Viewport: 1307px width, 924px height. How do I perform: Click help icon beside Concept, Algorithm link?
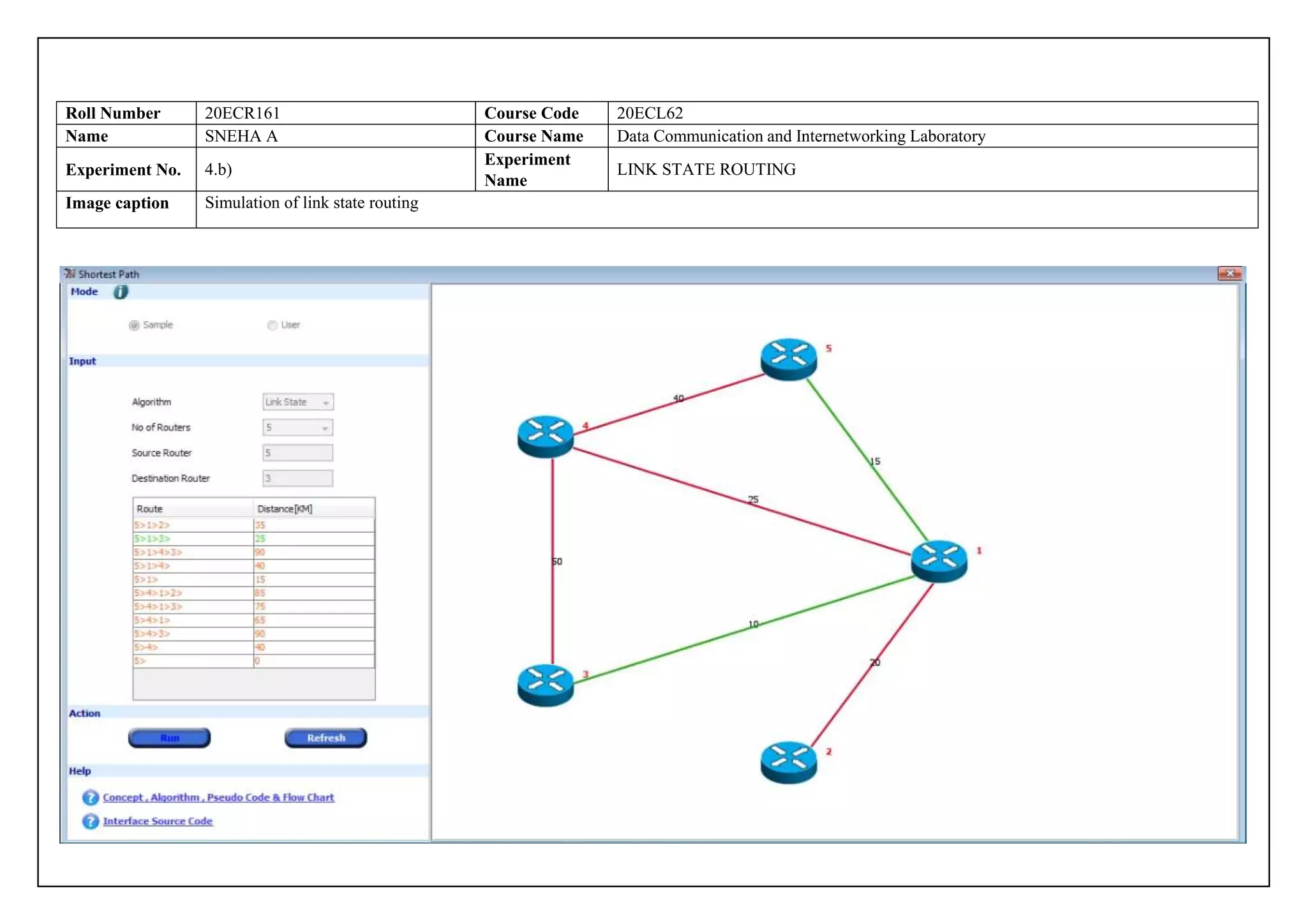91,798
